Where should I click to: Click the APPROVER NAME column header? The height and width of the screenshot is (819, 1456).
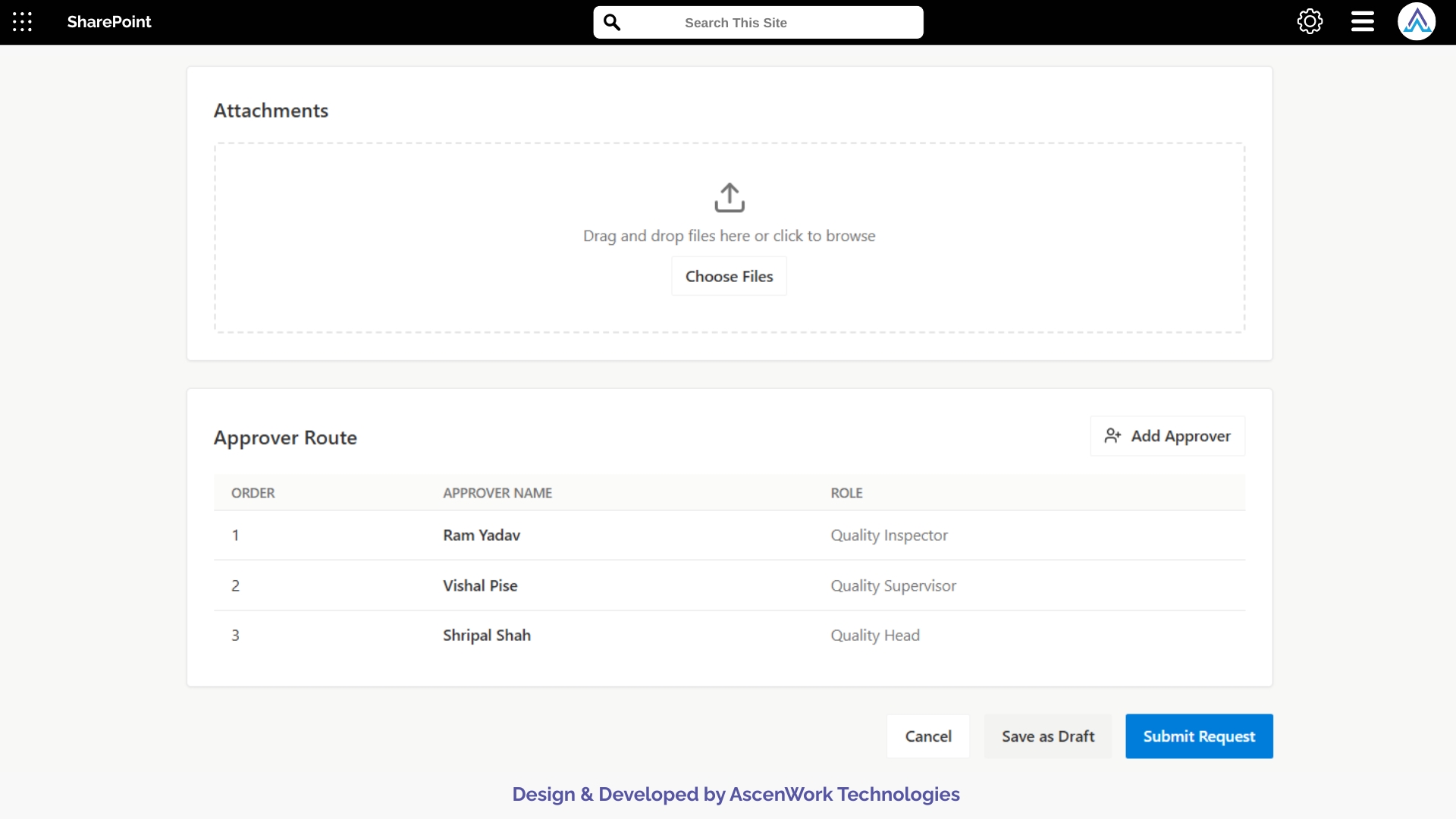click(497, 492)
